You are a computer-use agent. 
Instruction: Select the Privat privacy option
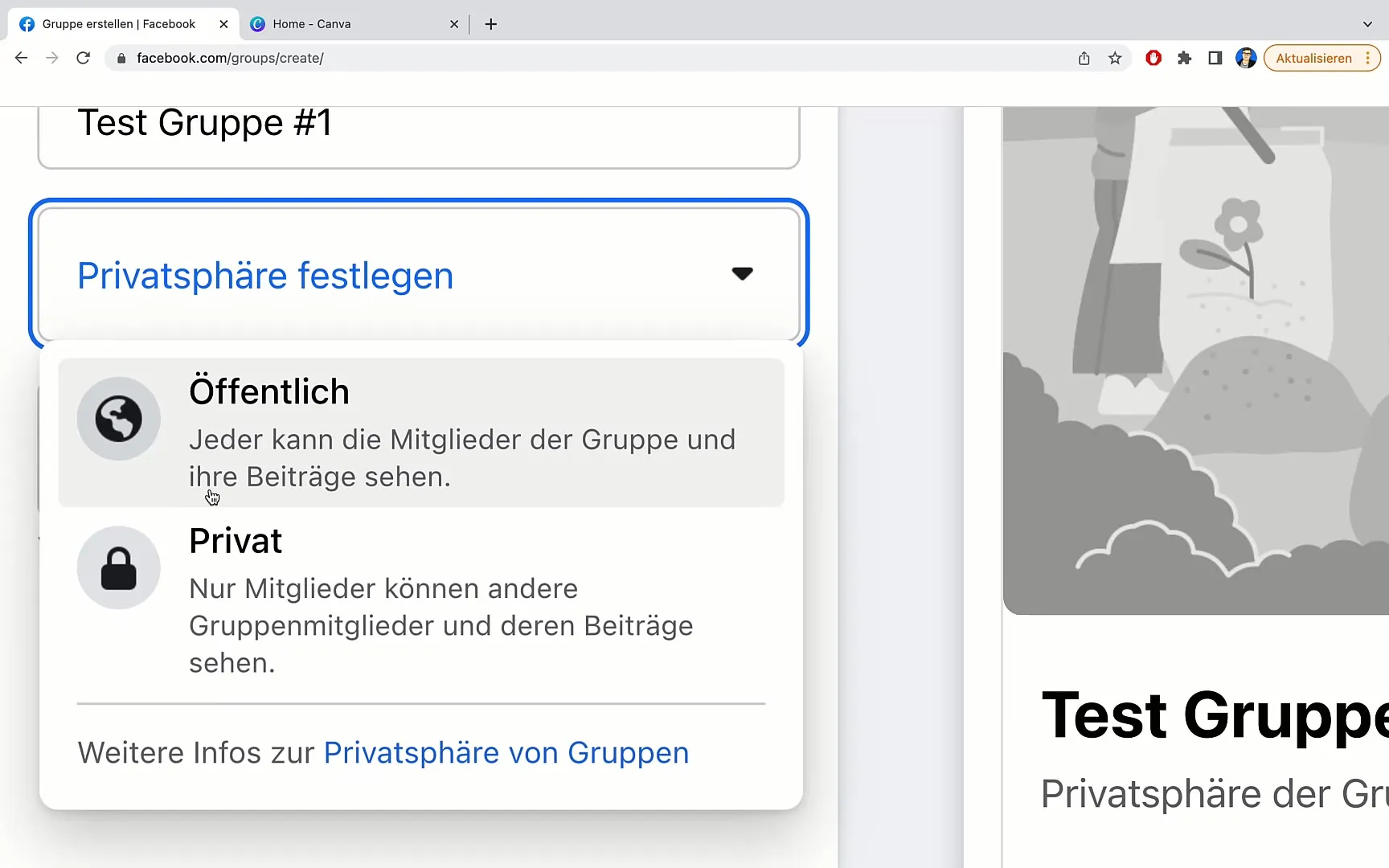[421, 600]
